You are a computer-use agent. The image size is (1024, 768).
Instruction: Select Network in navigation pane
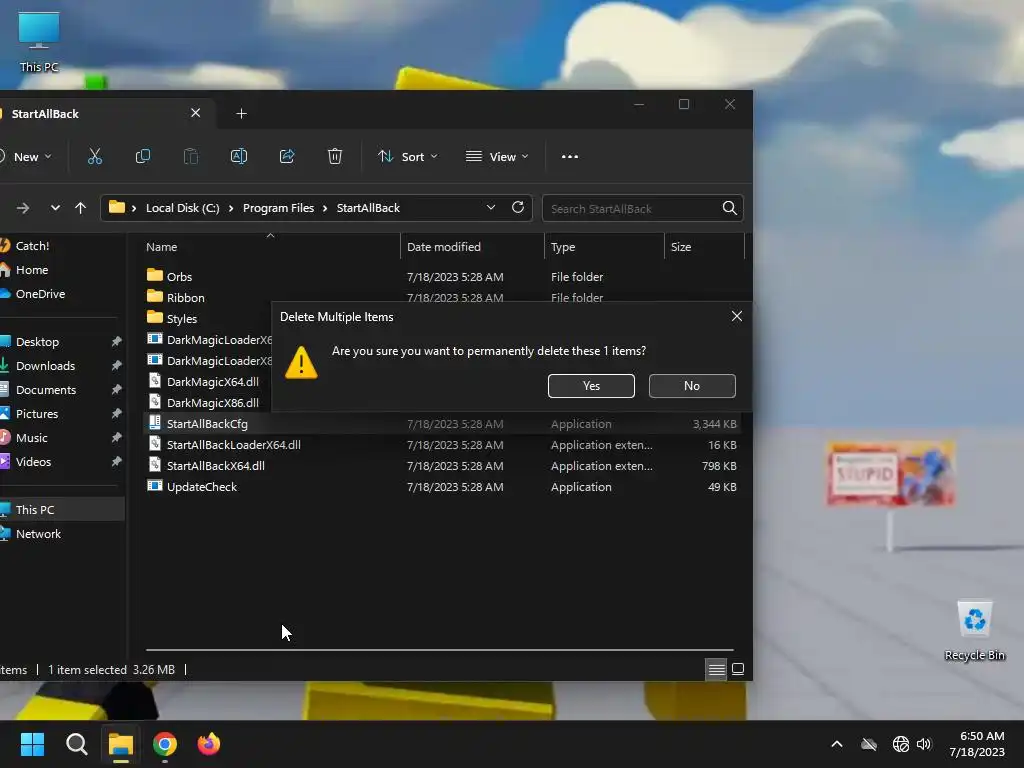[x=61, y=534]
